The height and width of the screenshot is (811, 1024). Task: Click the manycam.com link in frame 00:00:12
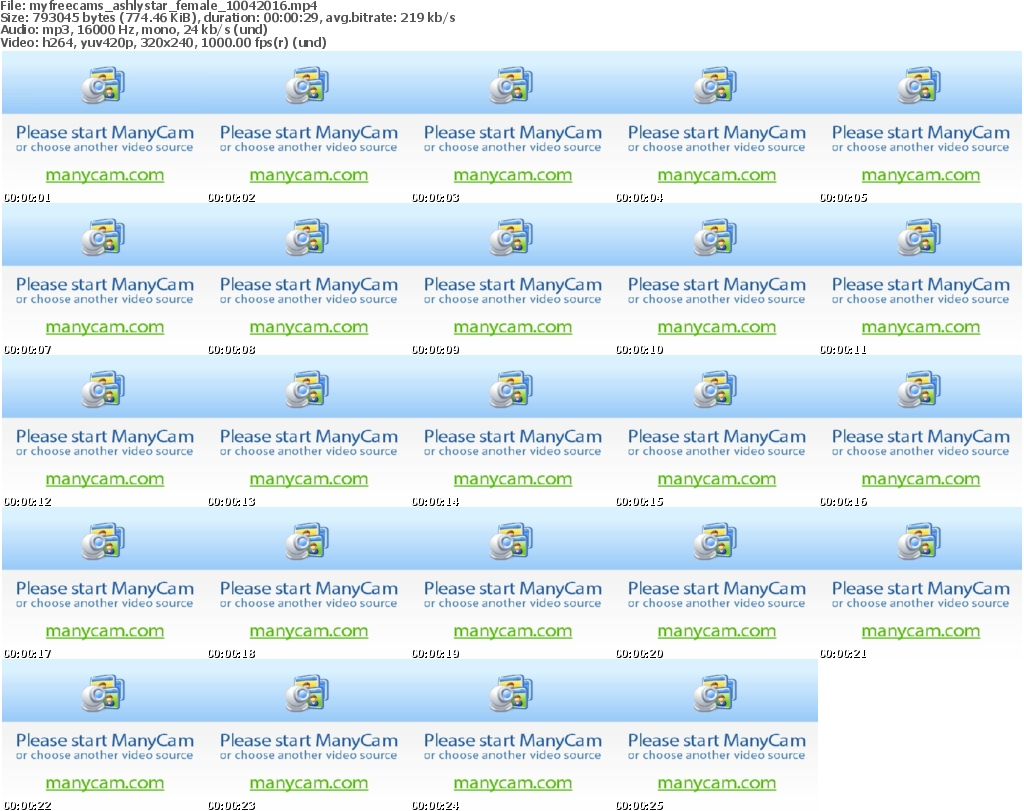tap(104, 480)
